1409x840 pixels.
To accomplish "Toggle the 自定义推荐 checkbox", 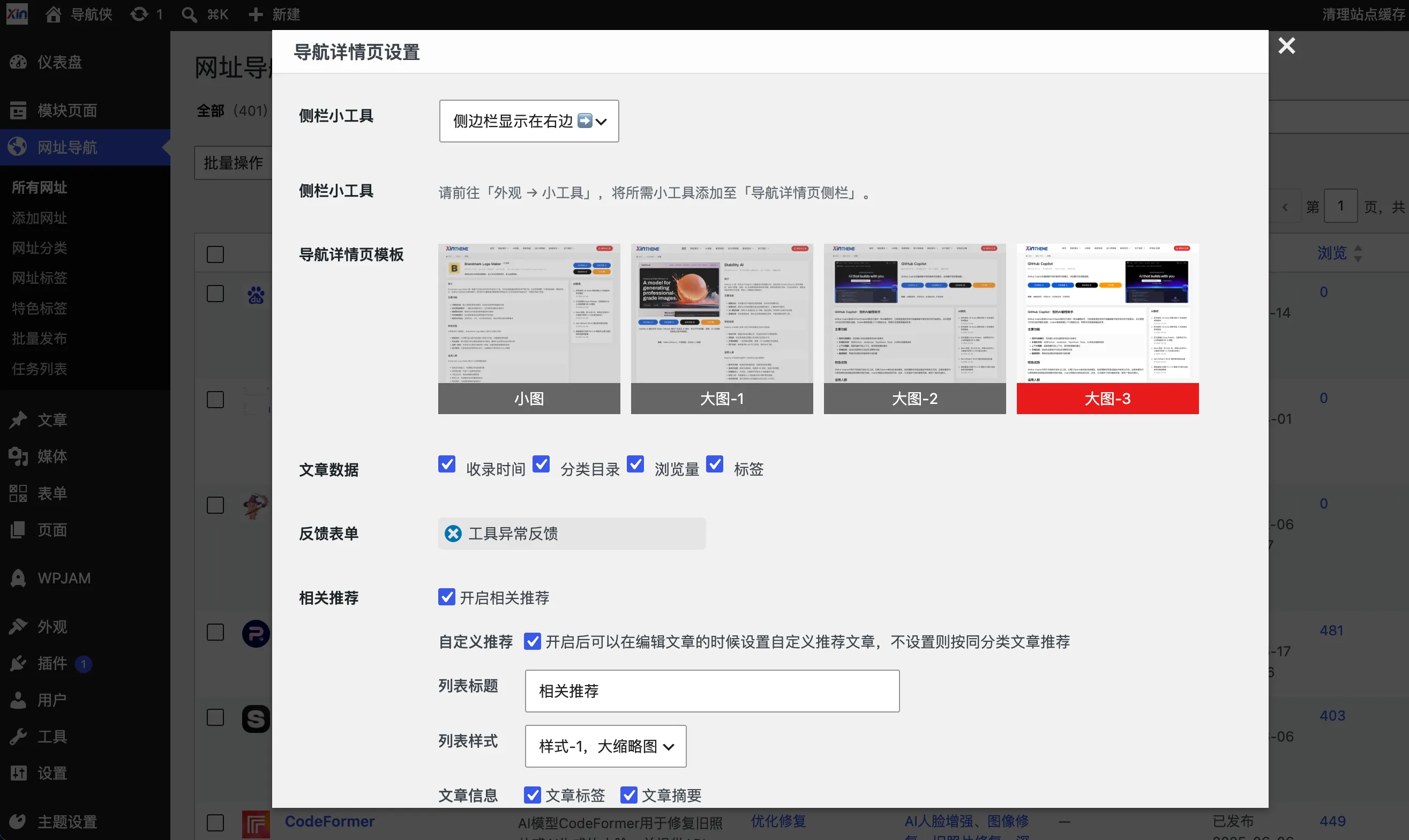I will click(x=532, y=641).
